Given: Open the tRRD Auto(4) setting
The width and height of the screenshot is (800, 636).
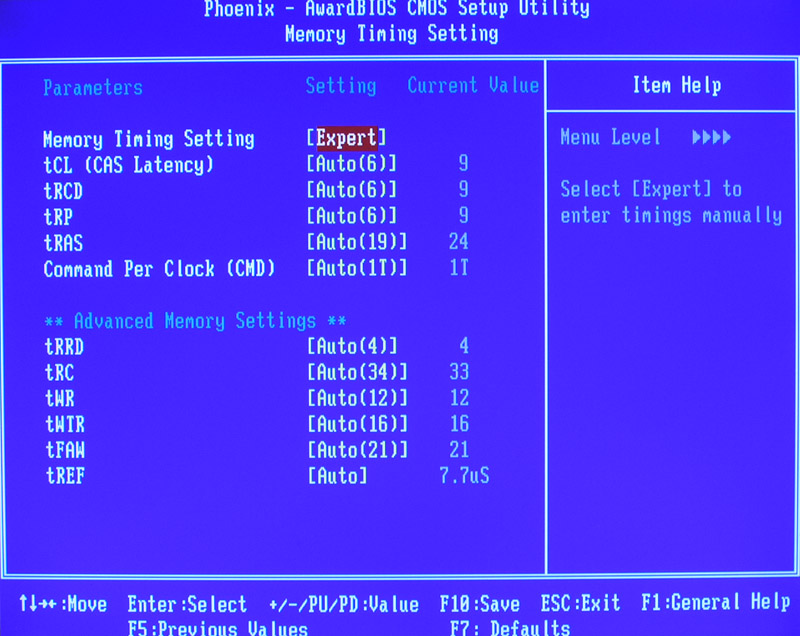Looking at the screenshot, I should pos(352,346).
